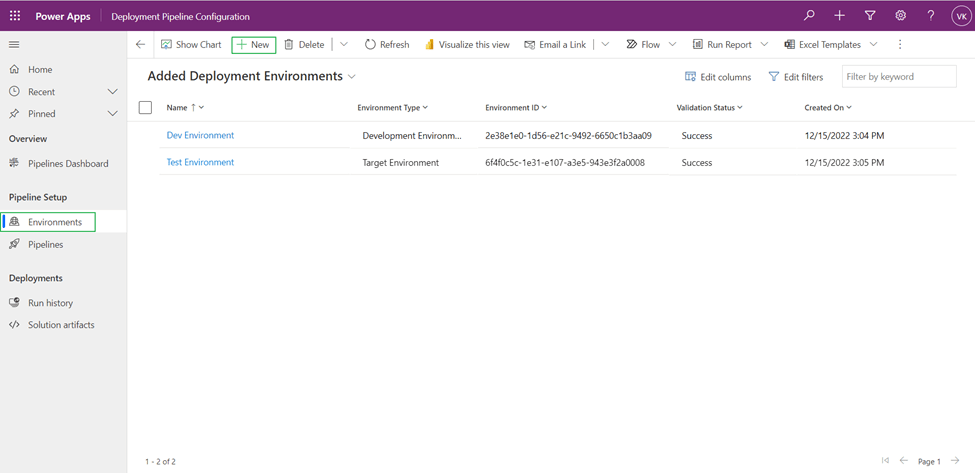Open the app launcher waffle icon
Viewport: 975px width, 473px height.
[15, 16]
